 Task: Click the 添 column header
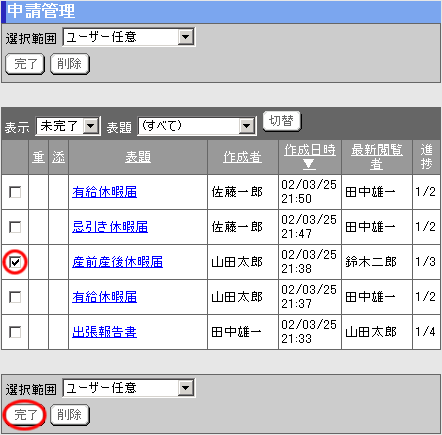pyautogui.click(x=58, y=157)
